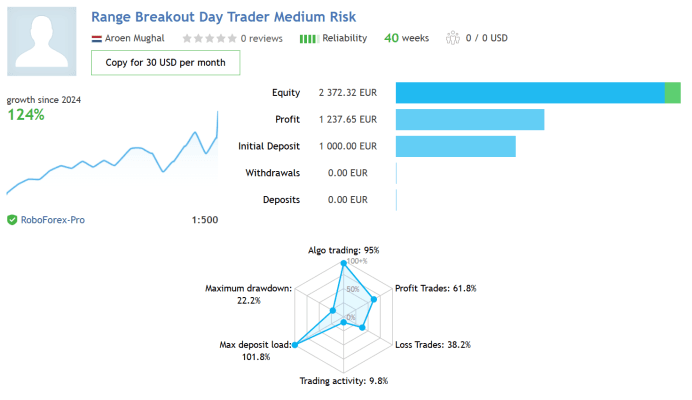
Task: Click the Profit bar
Action: click(470, 120)
